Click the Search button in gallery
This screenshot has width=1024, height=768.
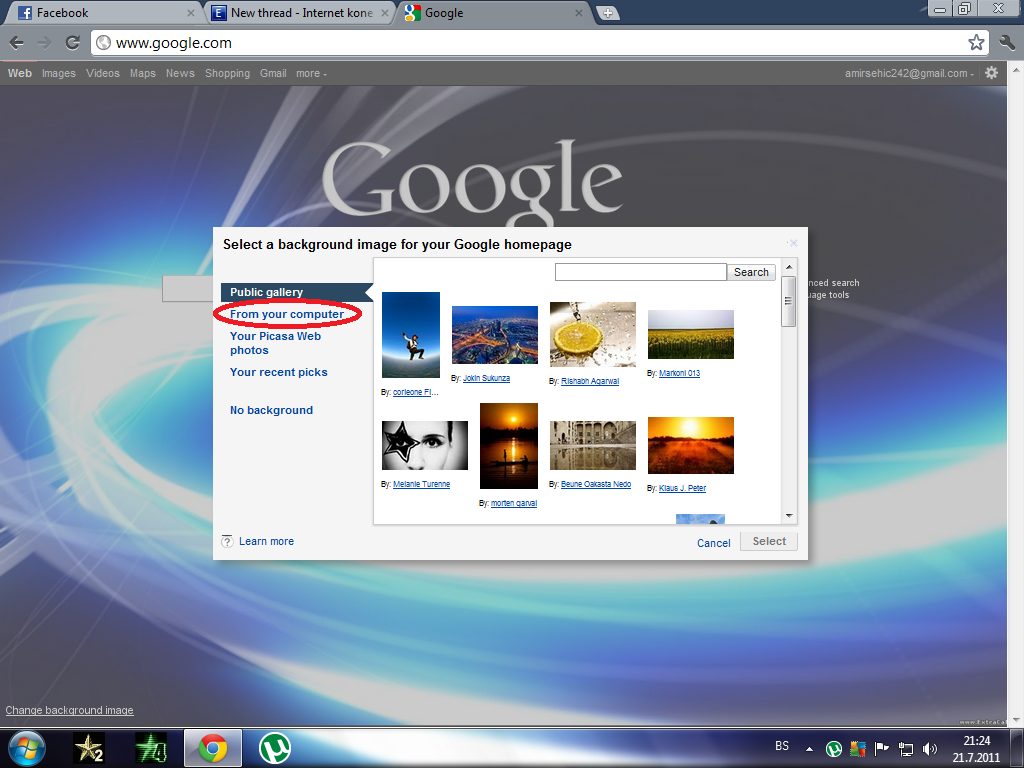click(751, 272)
